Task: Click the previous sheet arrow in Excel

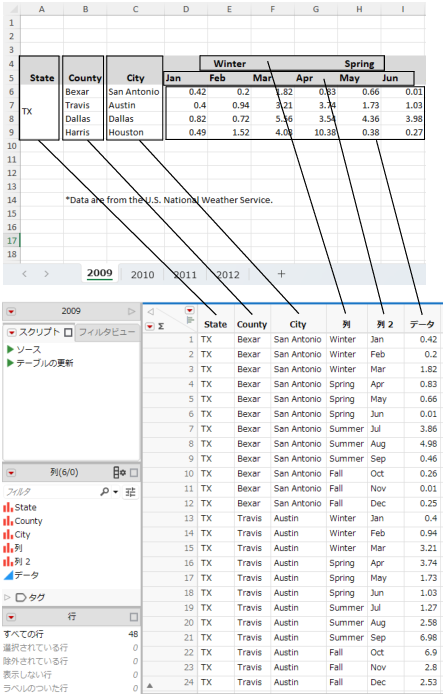Action: pos(25,274)
